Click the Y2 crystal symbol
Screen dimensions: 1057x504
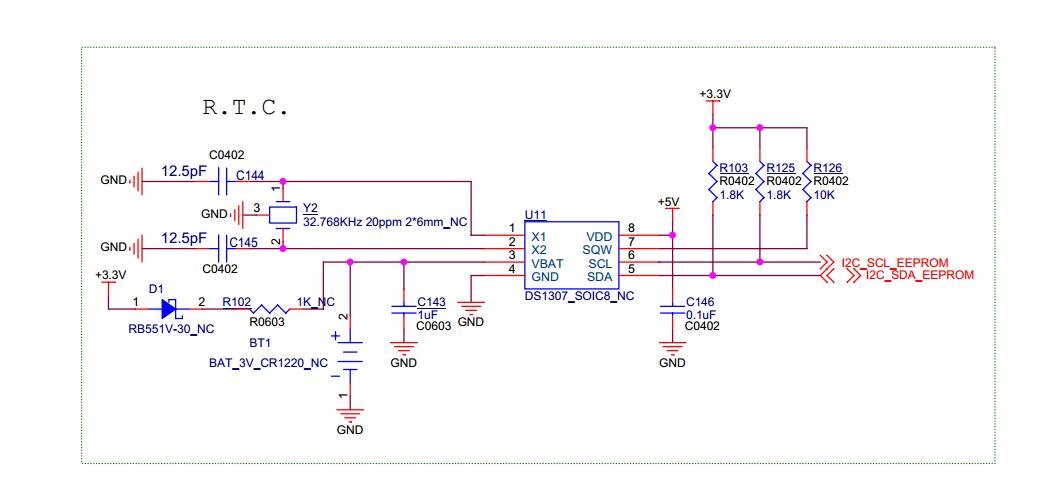(x=282, y=214)
